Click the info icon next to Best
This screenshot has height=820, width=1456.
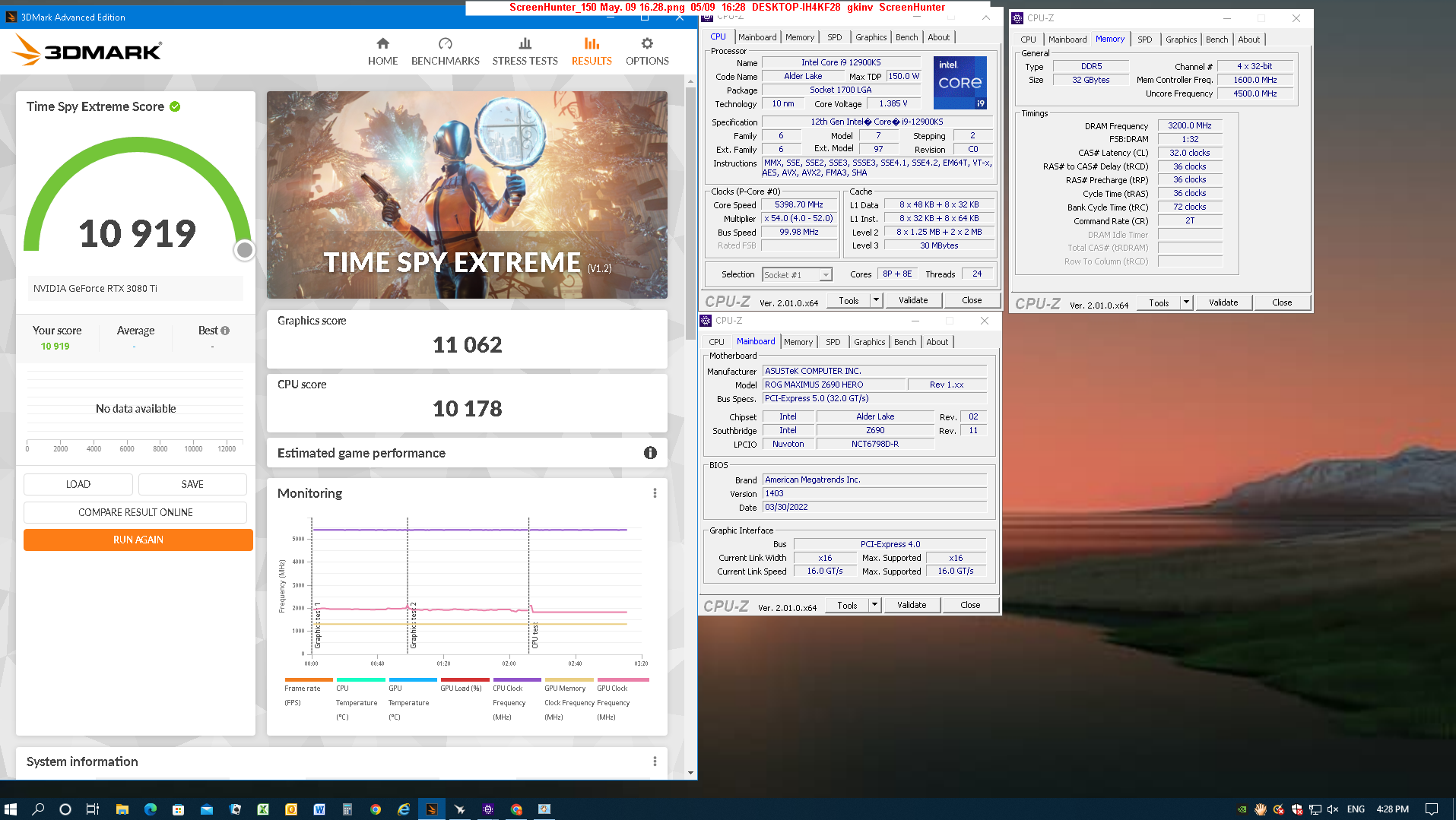point(225,331)
